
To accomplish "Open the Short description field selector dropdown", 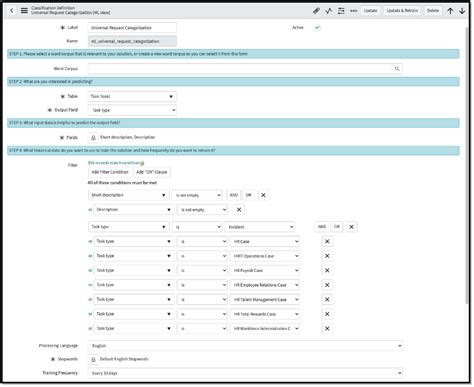I will [x=128, y=195].
